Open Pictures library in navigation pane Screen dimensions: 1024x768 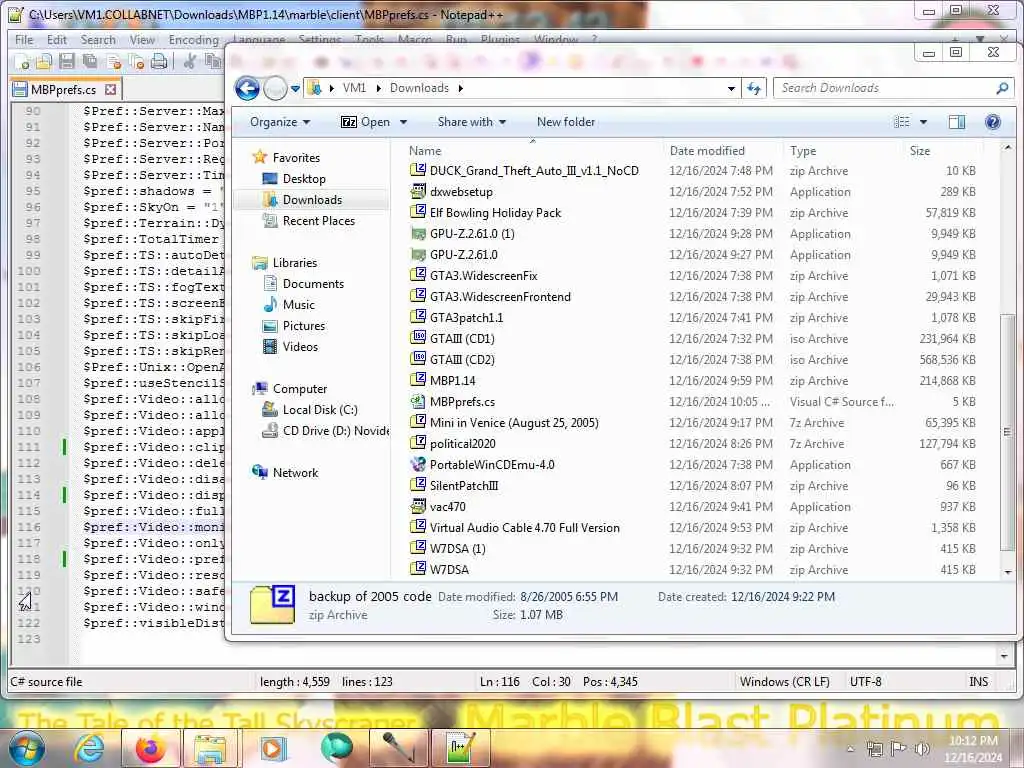tap(304, 325)
